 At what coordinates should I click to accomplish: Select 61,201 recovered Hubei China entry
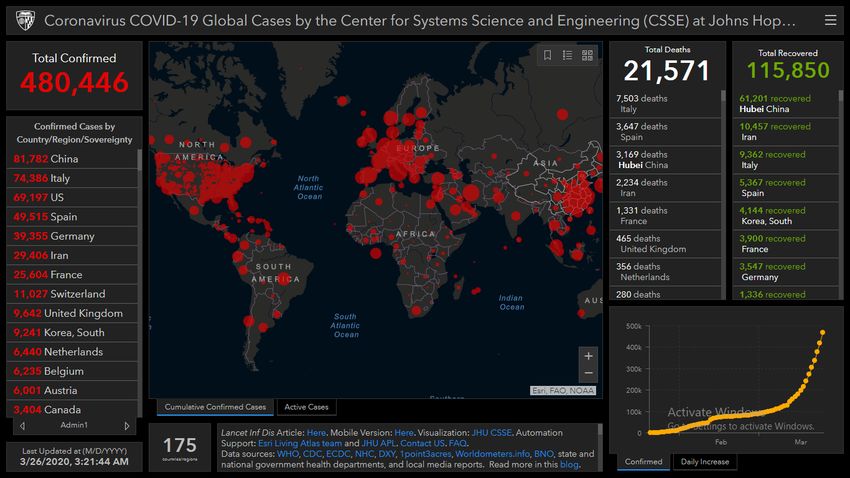pos(785,104)
